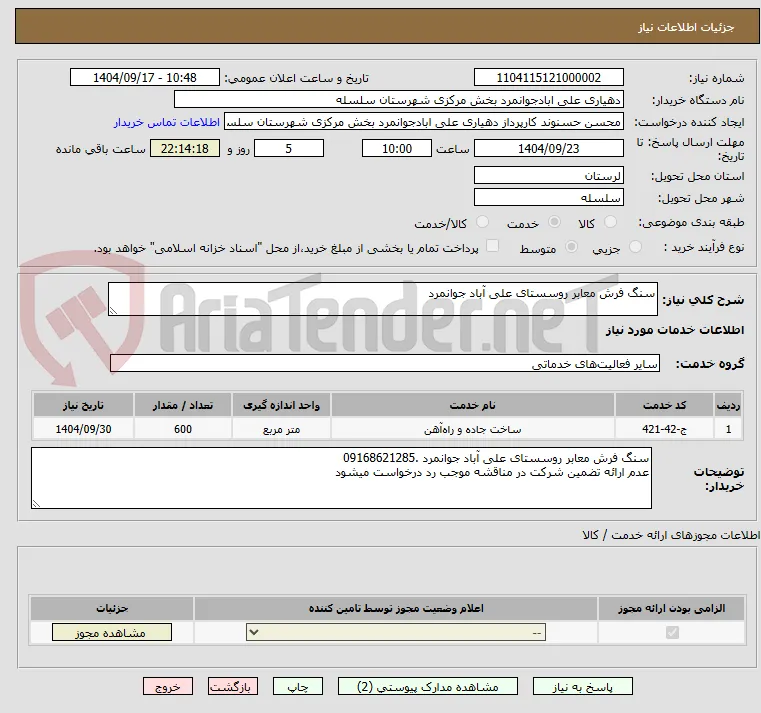This screenshot has width=761, height=713.
Task: Click the توضیحات خریدار text area
Action: pyautogui.click(x=341, y=478)
